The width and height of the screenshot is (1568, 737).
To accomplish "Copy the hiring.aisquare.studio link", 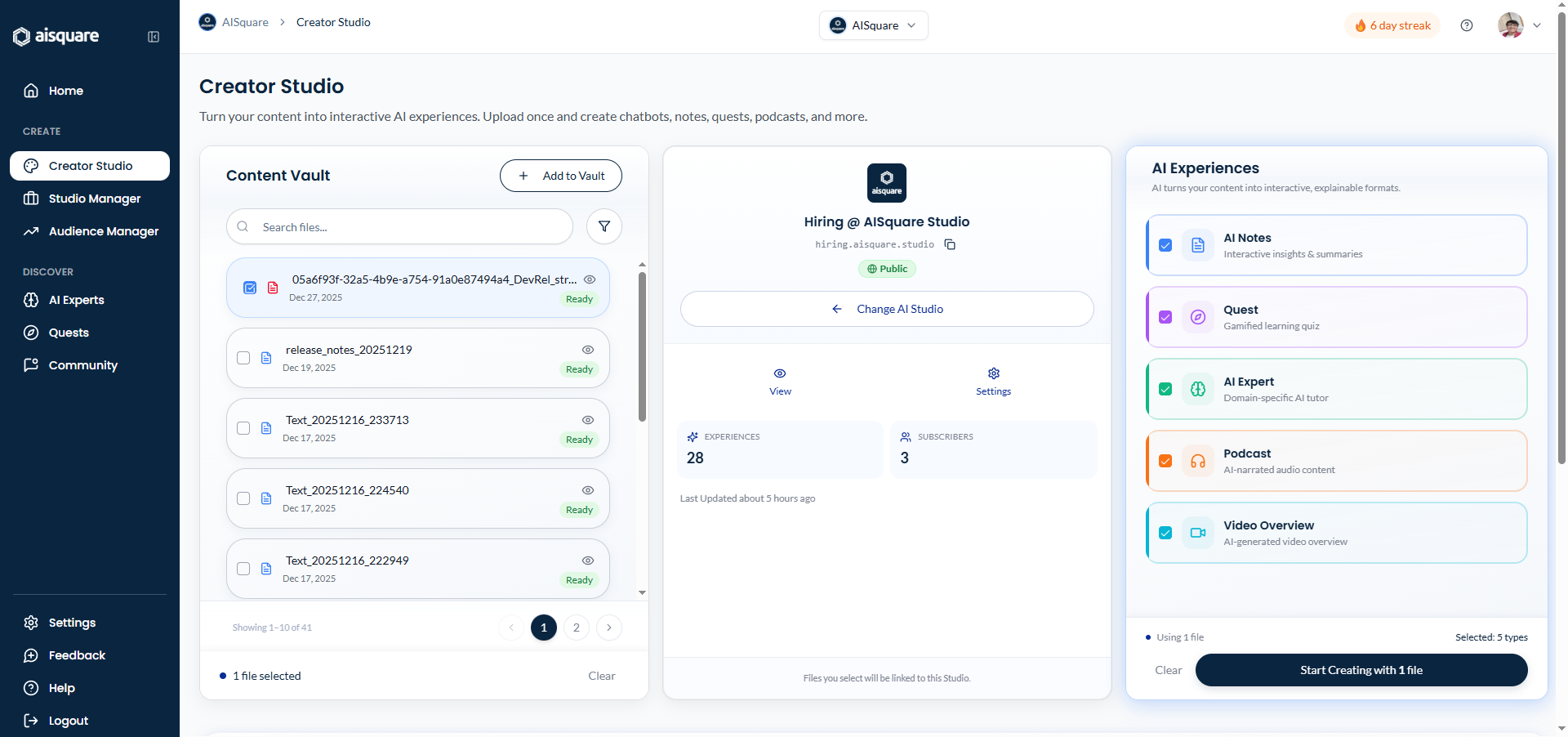I will pyautogui.click(x=950, y=243).
